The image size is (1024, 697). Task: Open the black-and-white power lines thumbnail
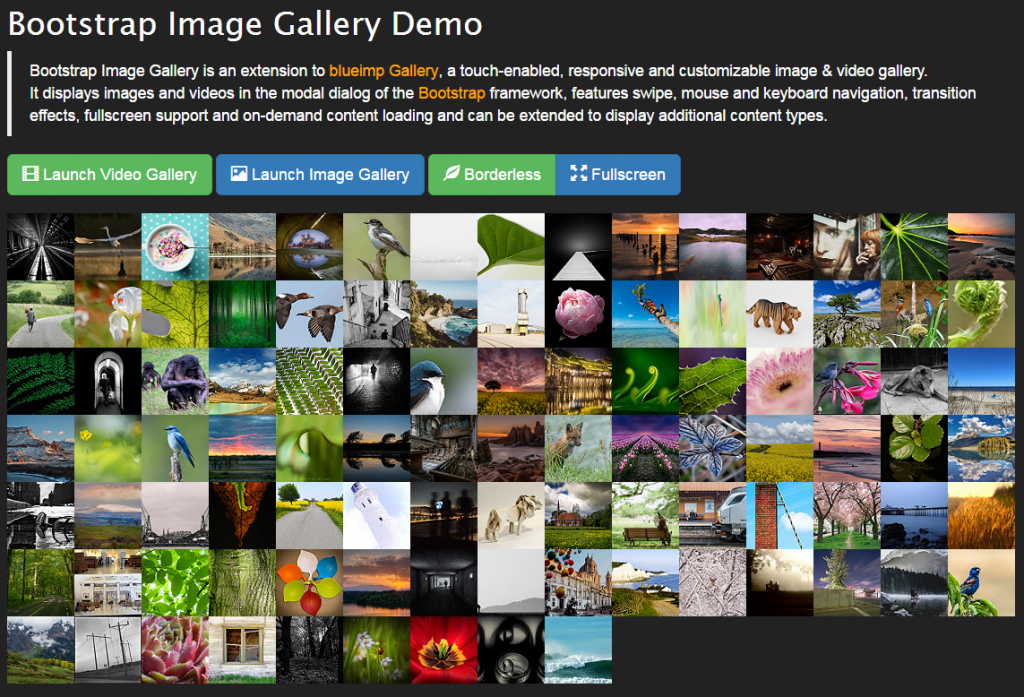coord(108,650)
